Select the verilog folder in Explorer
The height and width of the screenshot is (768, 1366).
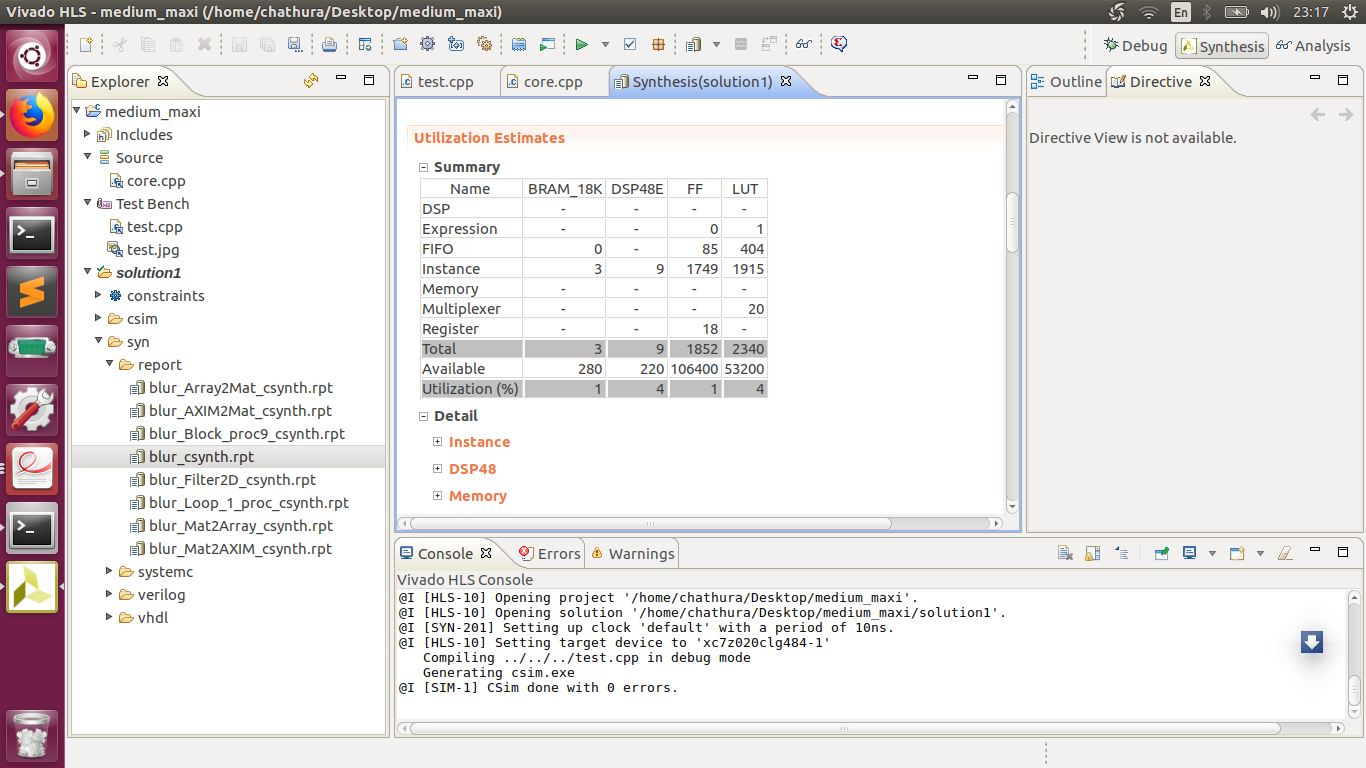tap(161, 595)
